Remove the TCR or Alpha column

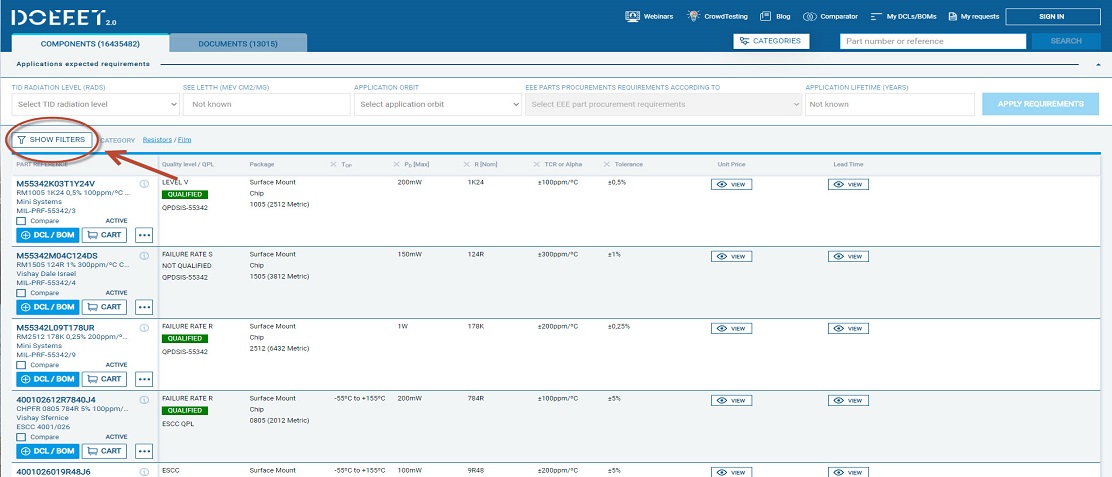538,164
